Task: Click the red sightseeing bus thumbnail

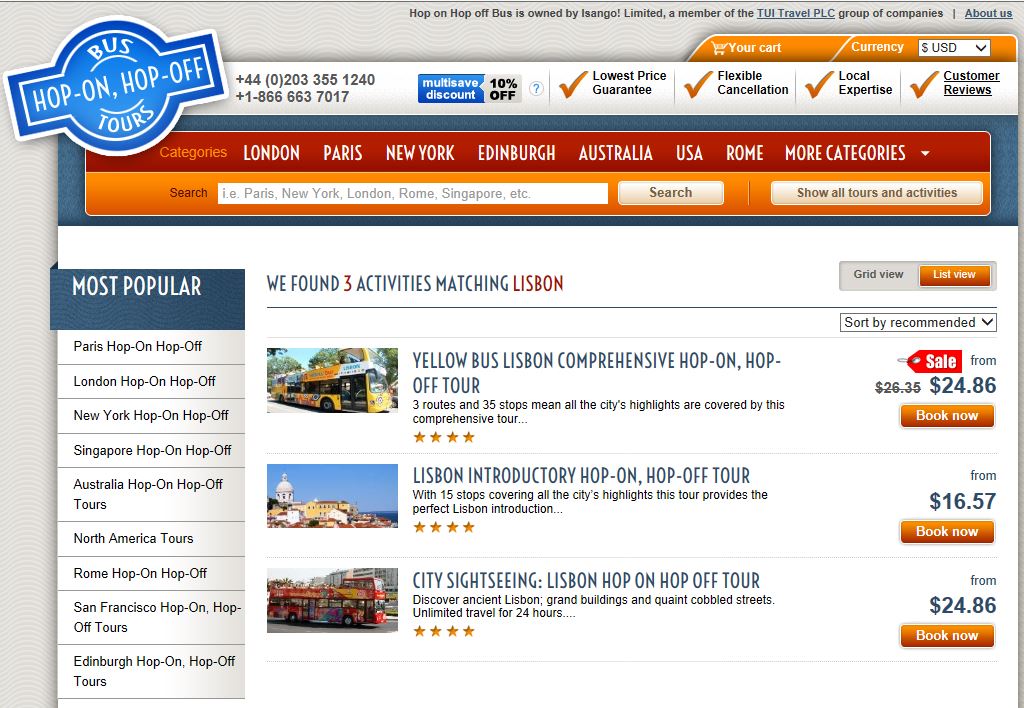Action: coord(332,600)
